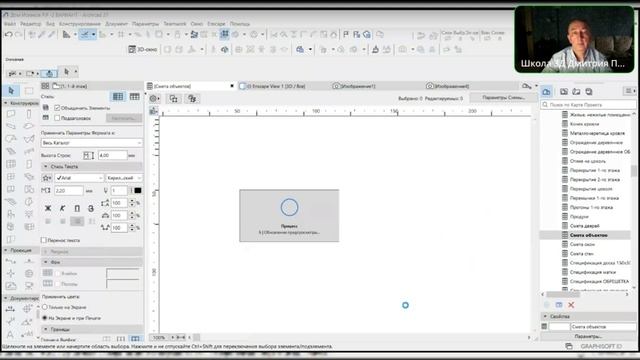This screenshot has height=360, width=640.
Task: Click the bold Ж text style icon
Action: point(48,208)
